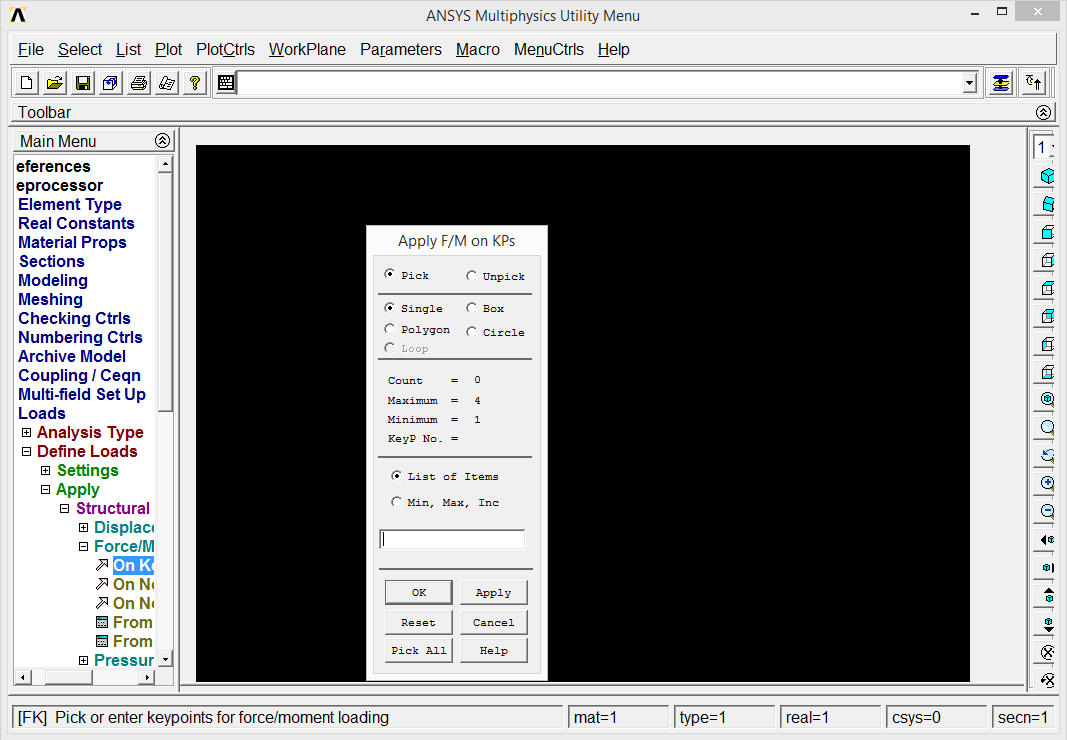Choose the Single picking mode
The width and height of the screenshot is (1067, 740).
389,308
